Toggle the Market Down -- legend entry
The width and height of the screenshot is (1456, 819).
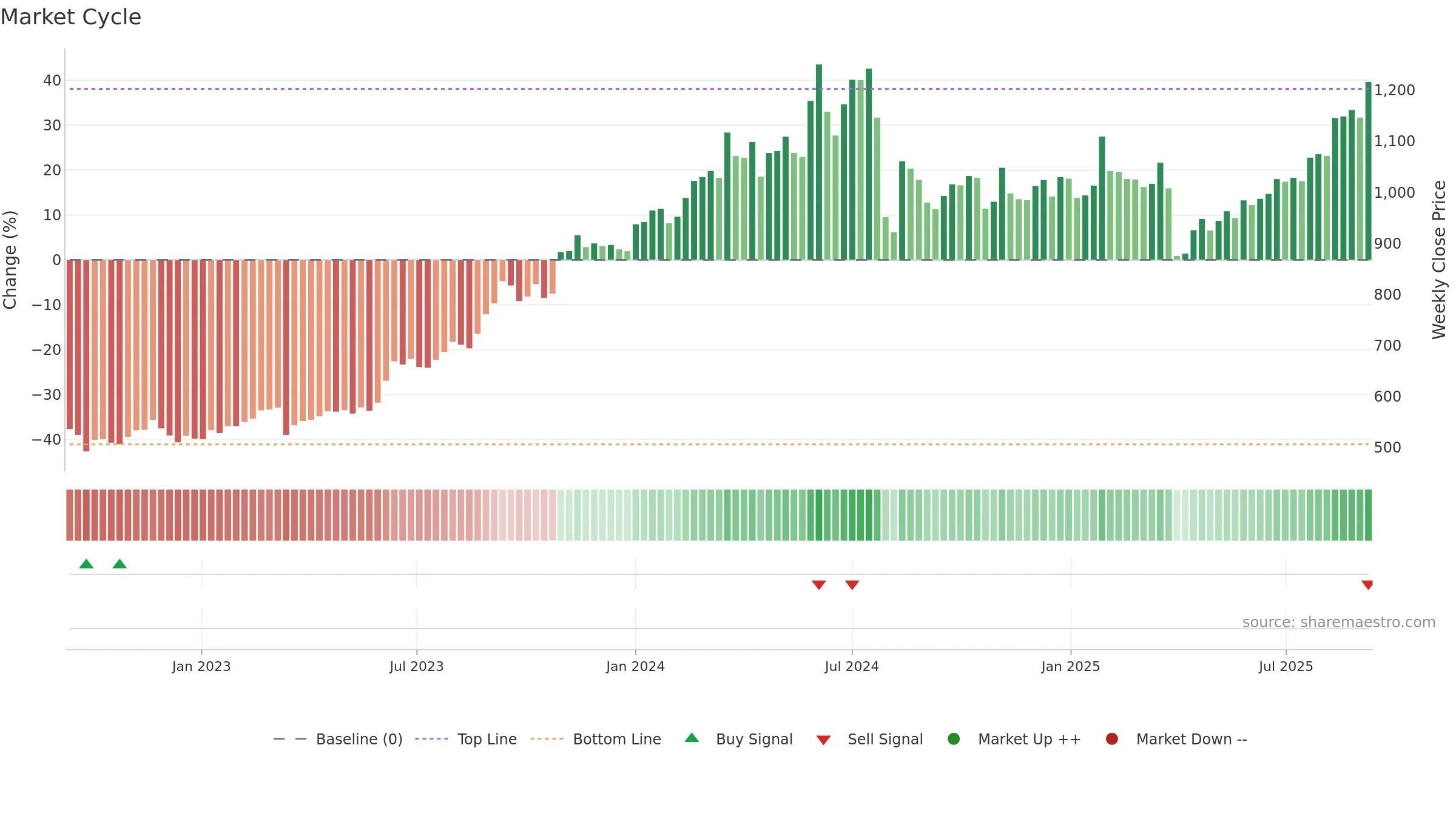pos(1176,739)
